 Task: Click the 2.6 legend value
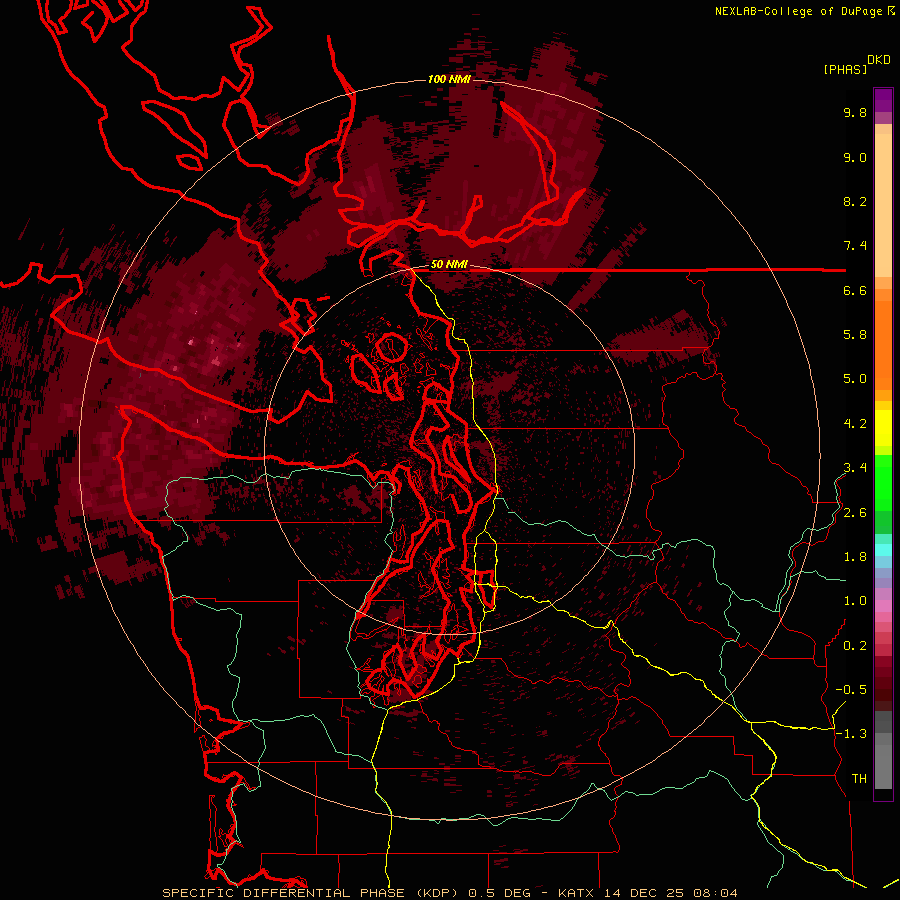pyautogui.click(x=855, y=513)
